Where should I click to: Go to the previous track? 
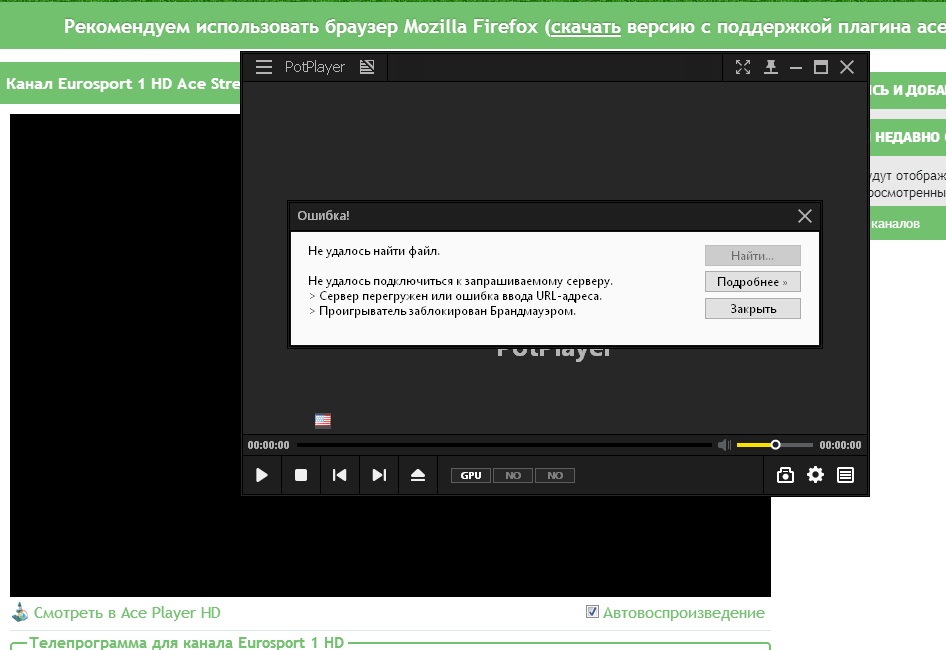340,475
